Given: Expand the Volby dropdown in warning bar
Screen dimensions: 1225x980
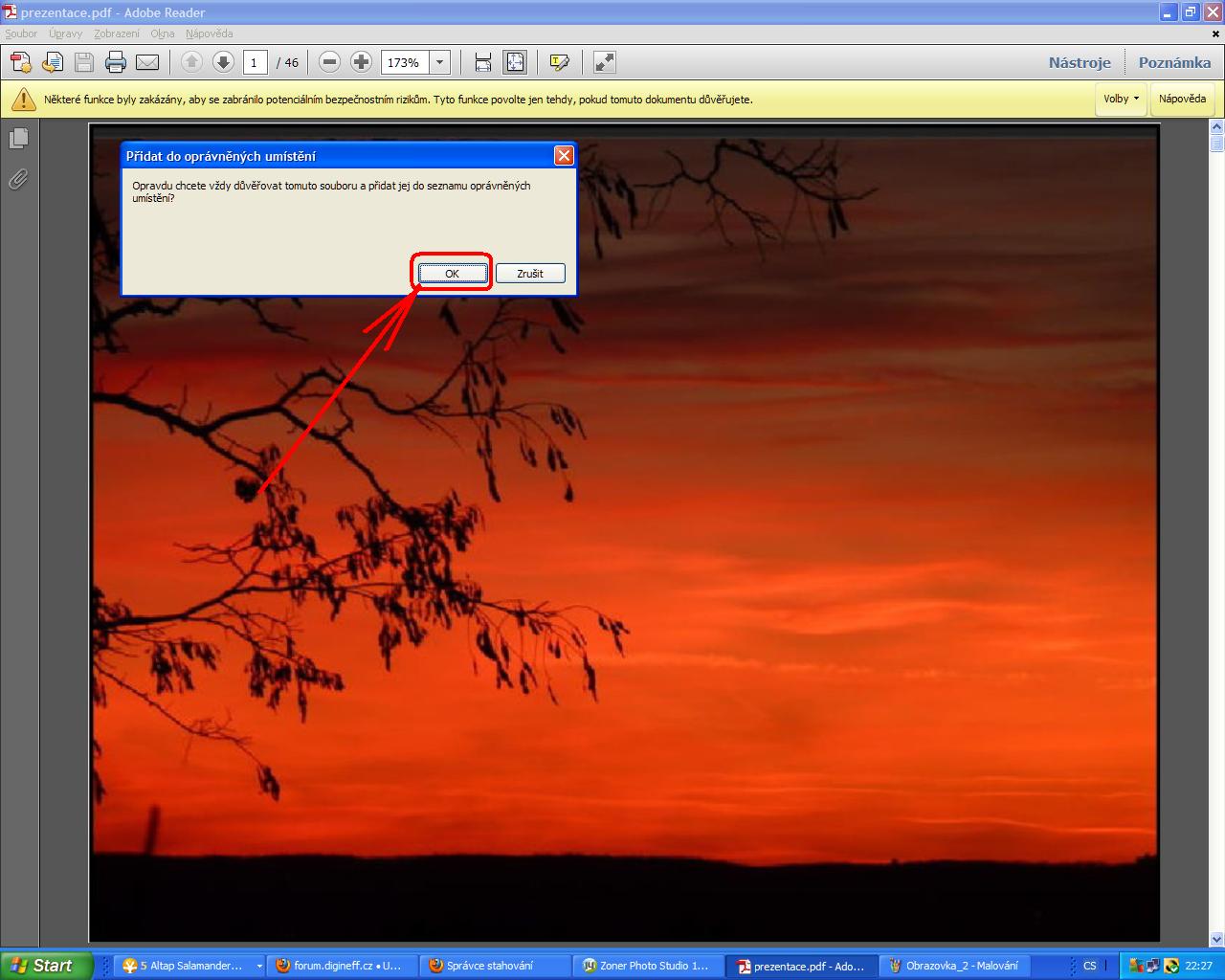Looking at the screenshot, I should 1121,99.
